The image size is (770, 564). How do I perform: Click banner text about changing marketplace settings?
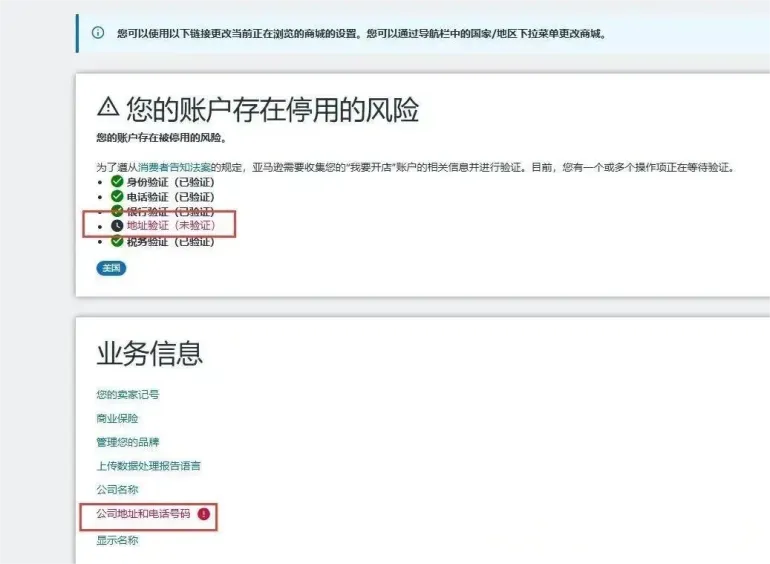click(x=361, y=33)
